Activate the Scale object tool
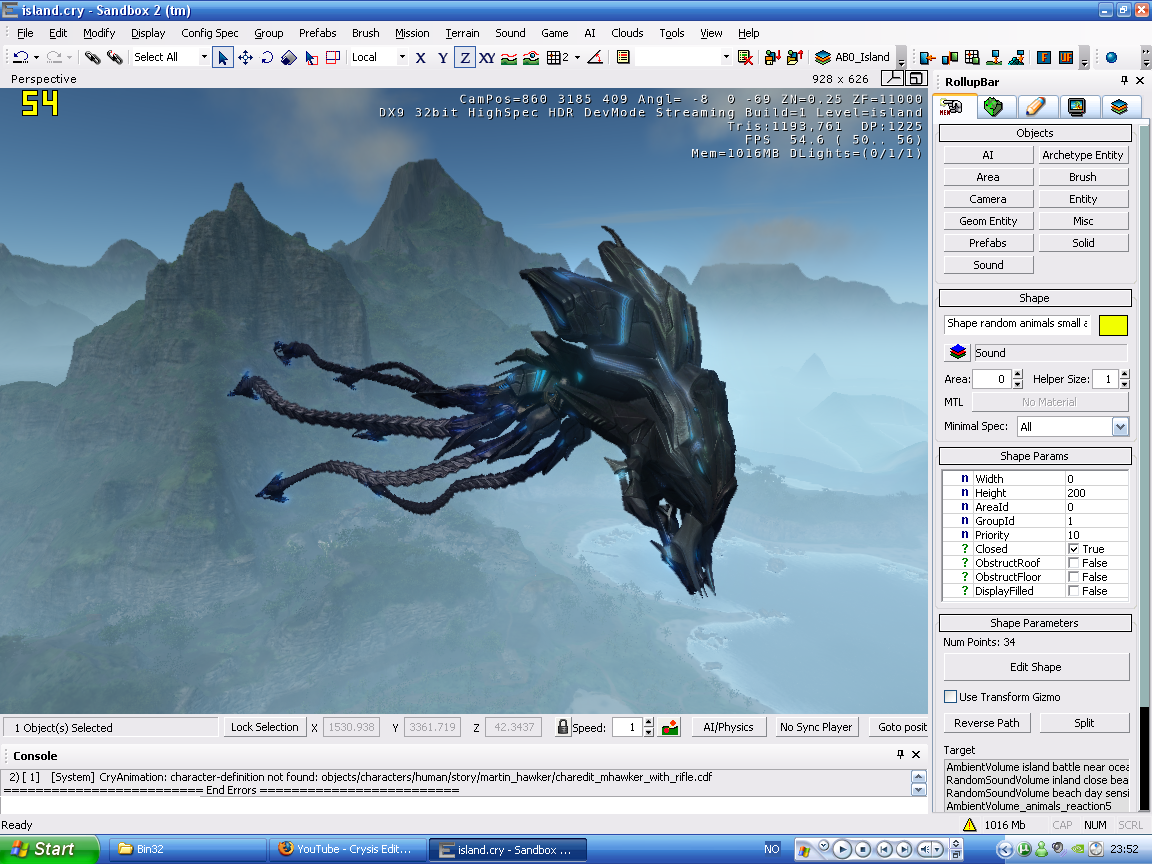The width and height of the screenshot is (1152, 864). tap(289, 57)
